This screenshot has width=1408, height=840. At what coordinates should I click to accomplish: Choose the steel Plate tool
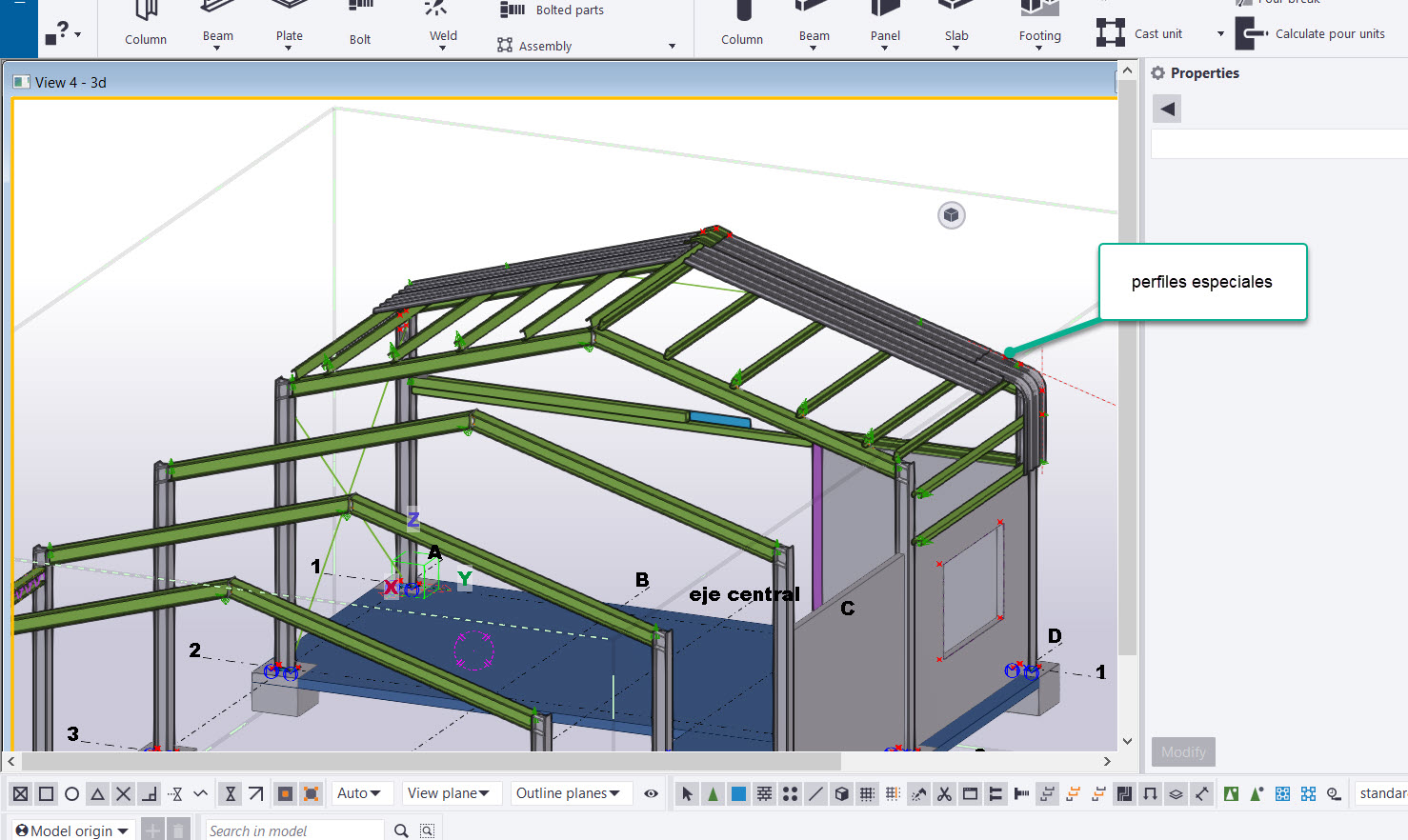point(289,24)
